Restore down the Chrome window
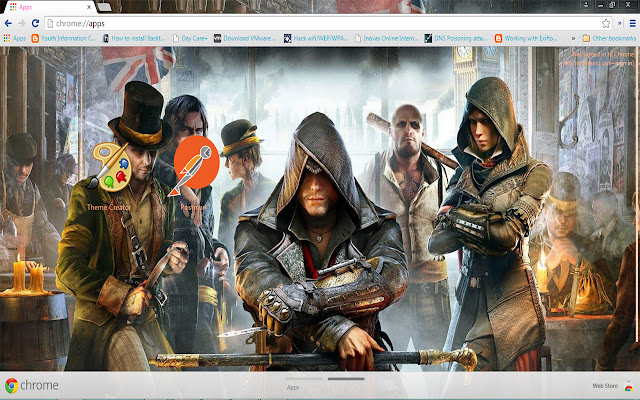The image size is (640, 400). point(612,5)
